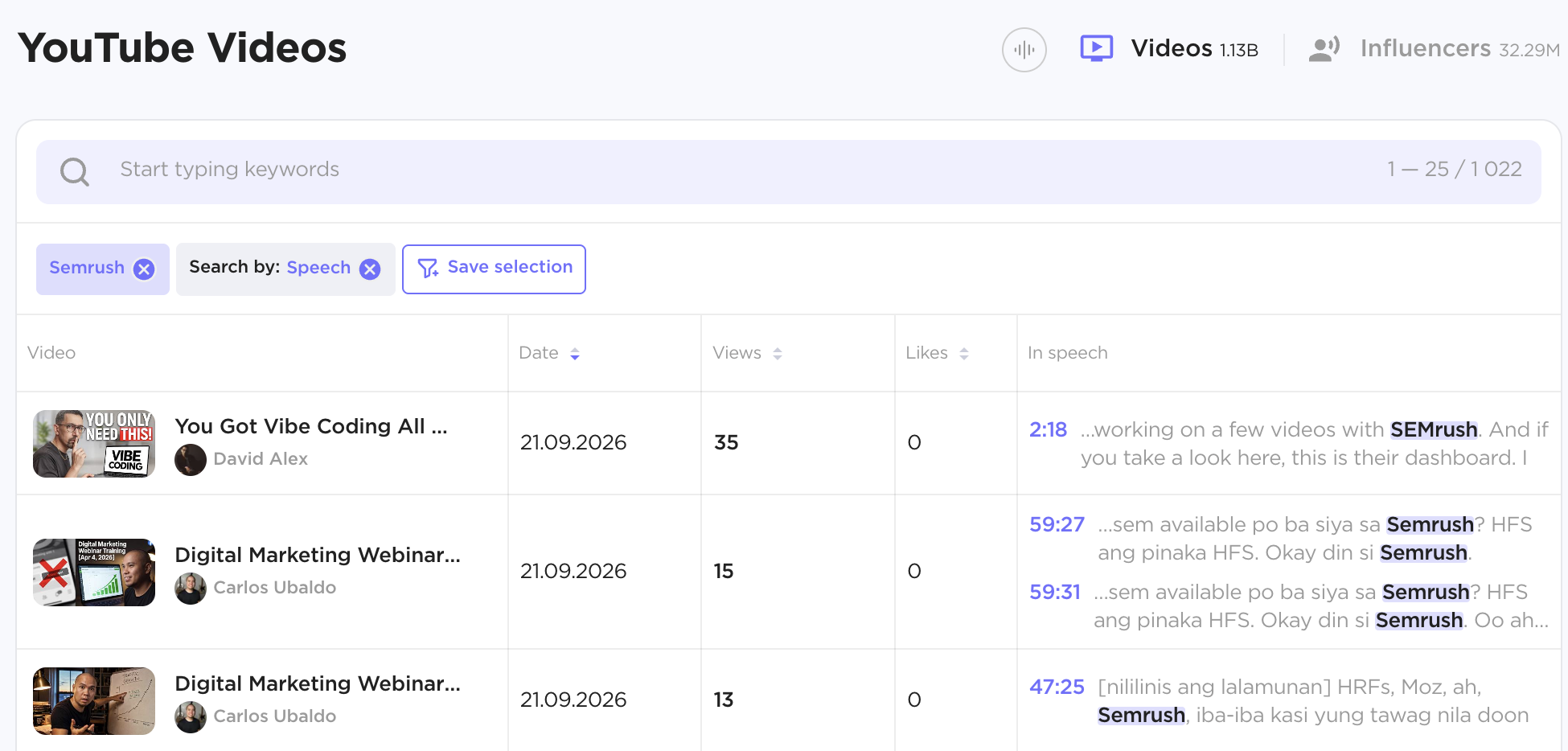Remove the Search by Speech filter
Screen dimensions: 1568x751
point(370,269)
